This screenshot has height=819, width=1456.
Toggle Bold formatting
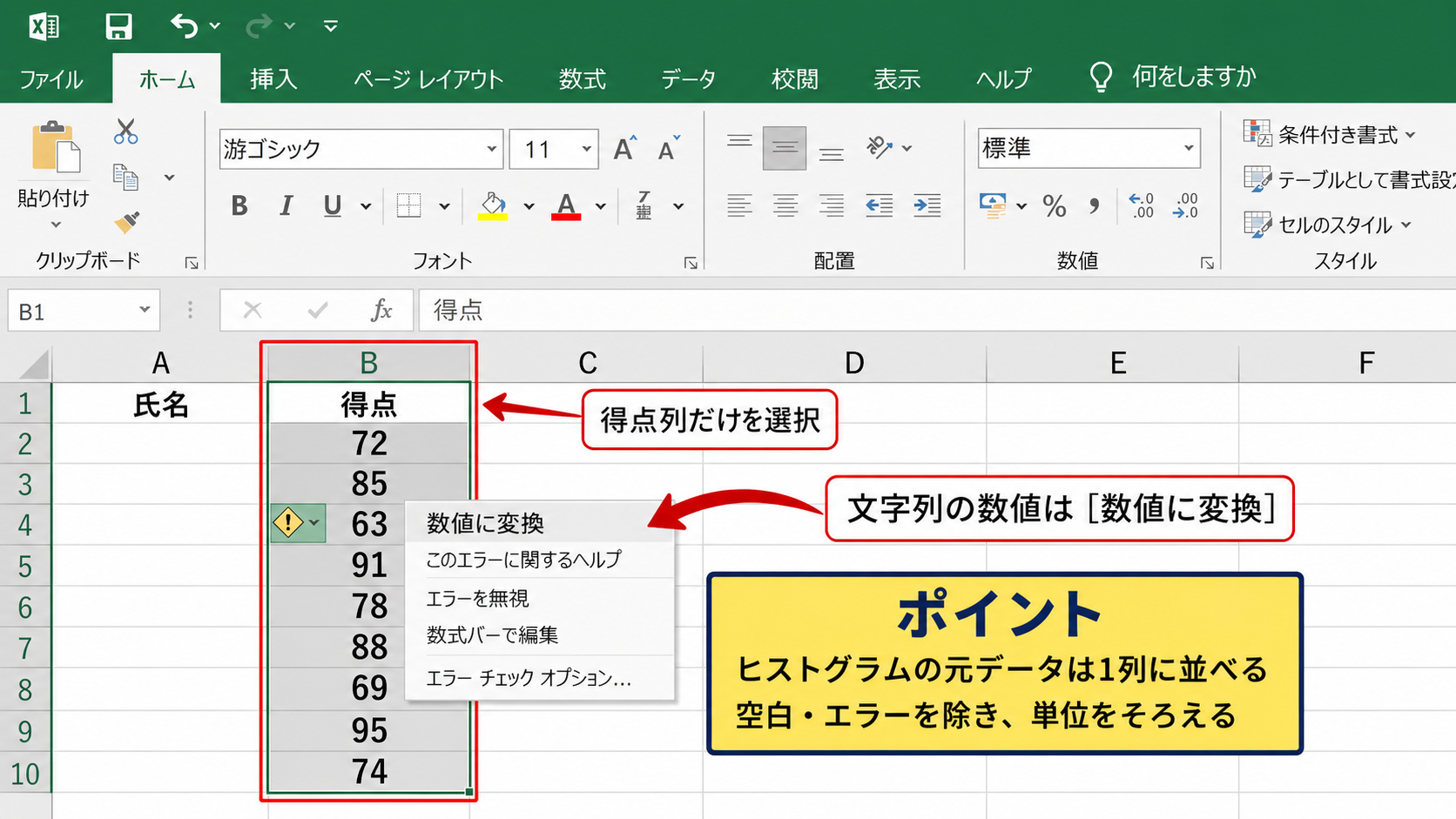pos(239,205)
